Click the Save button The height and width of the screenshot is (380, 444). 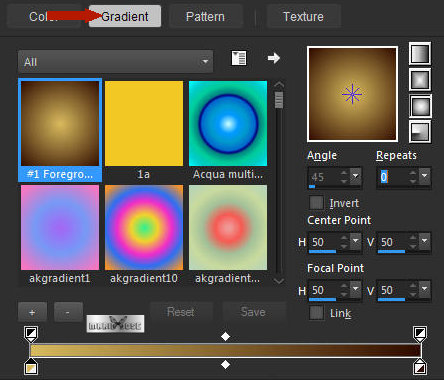click(x=253, y=312)
